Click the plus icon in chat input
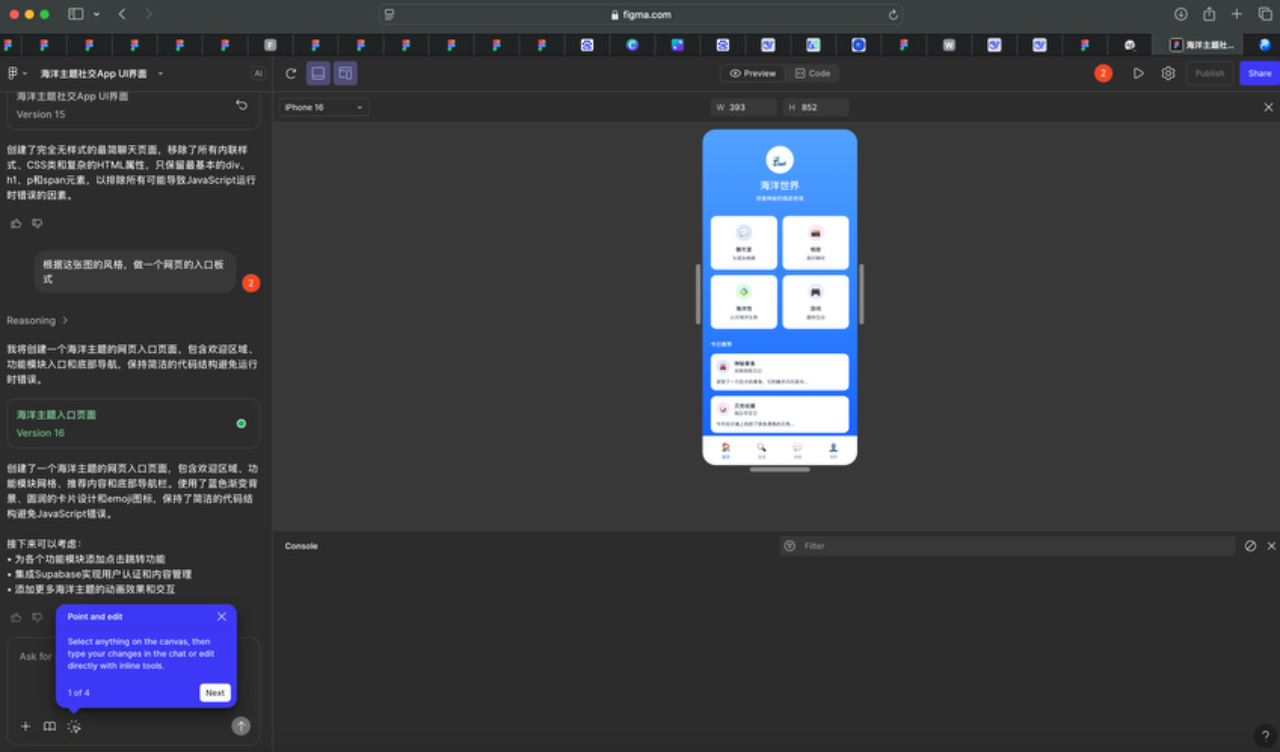This screenshot has width=1280, height=752. [26, 727]
